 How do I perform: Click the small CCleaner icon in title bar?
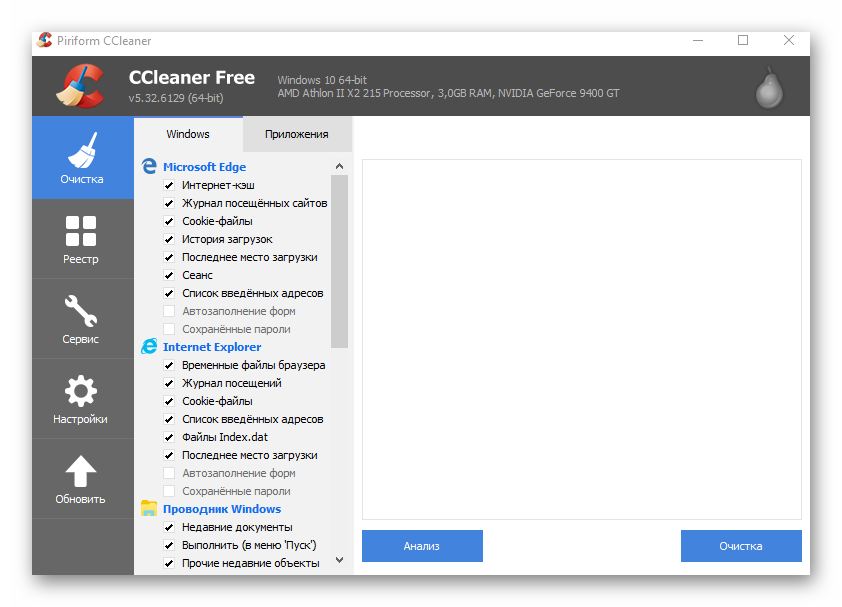45,40
